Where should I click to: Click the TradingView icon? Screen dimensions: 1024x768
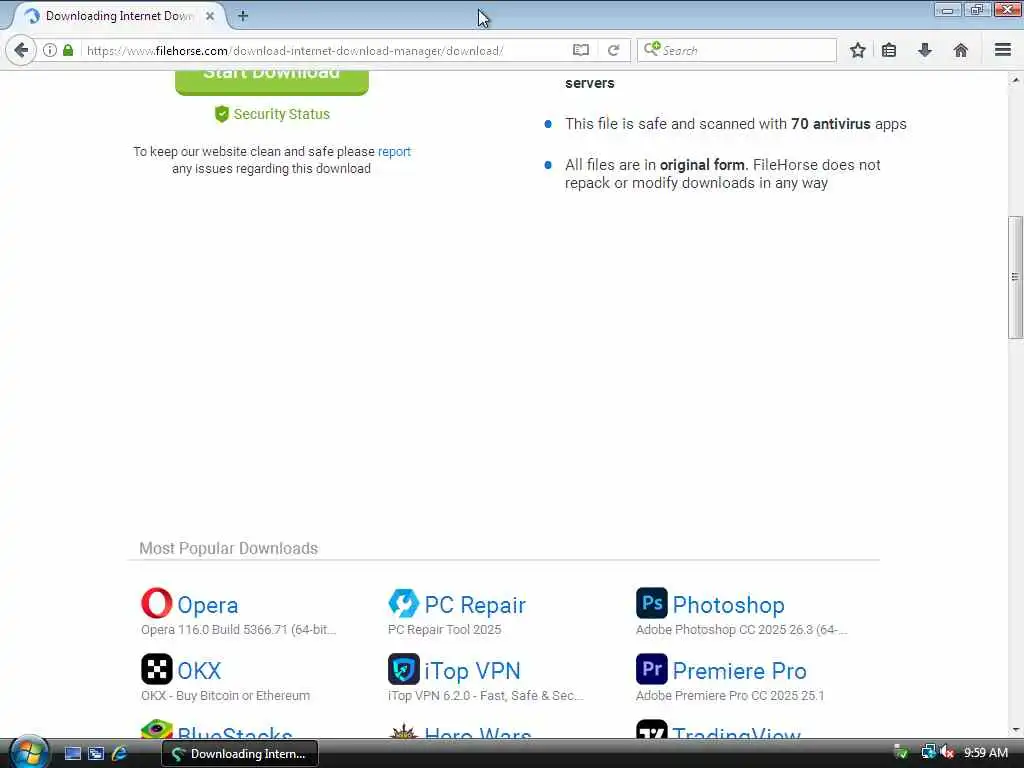coord(652,729)
